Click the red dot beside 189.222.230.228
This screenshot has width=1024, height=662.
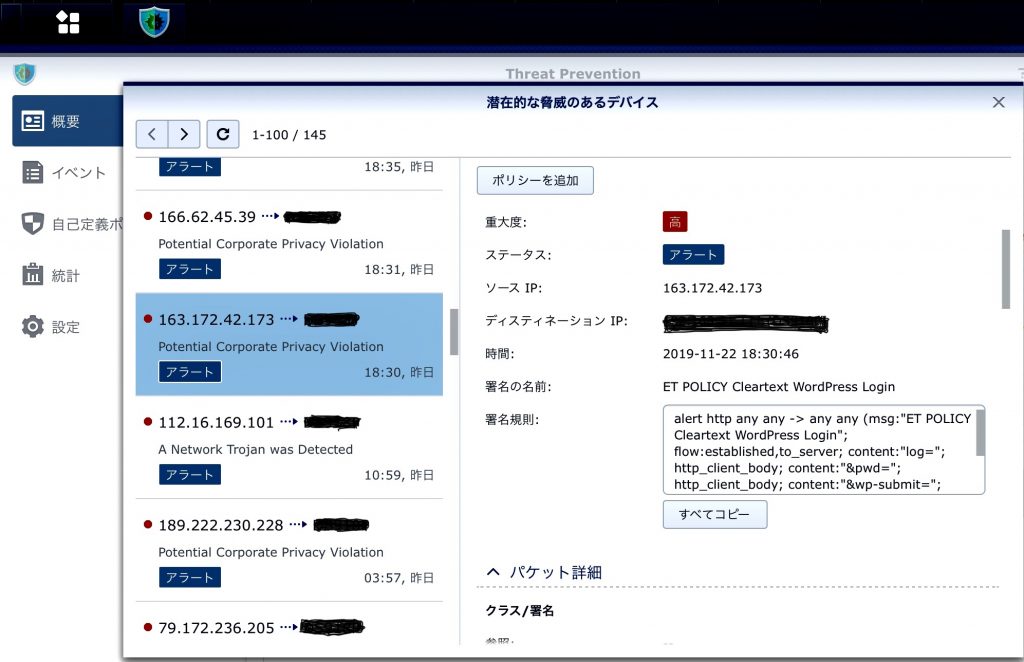148,524
